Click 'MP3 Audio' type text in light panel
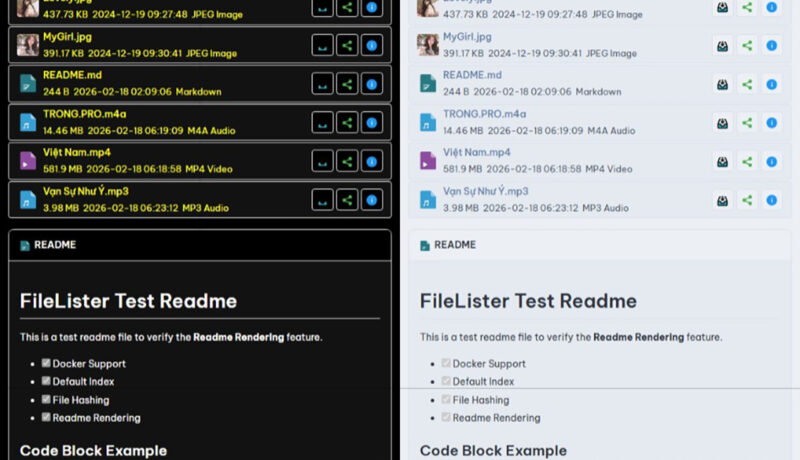The height and width of the screenshot is (460, 800). tap(606, 208)
